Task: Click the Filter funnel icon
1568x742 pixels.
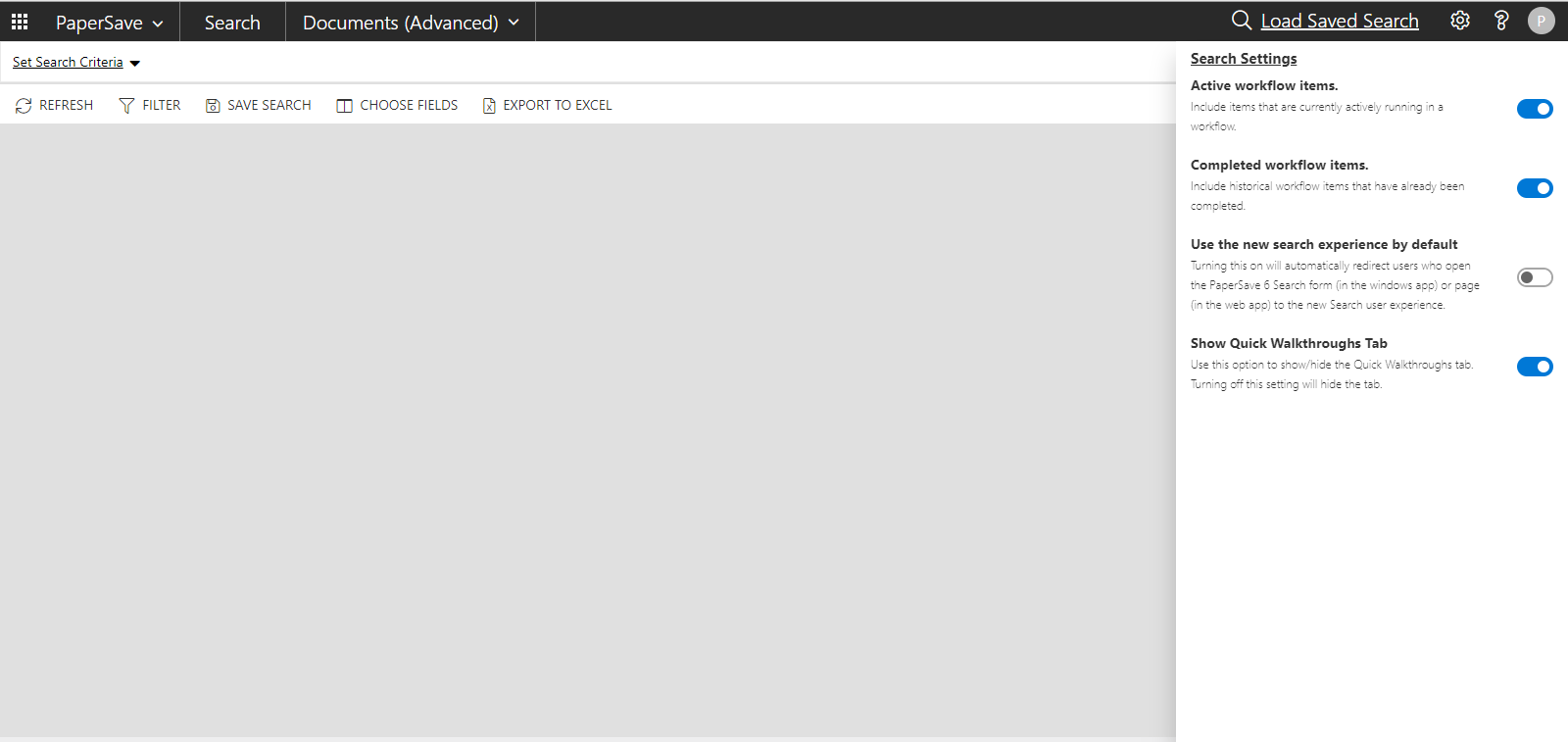Action: click(x=126, y=106)
